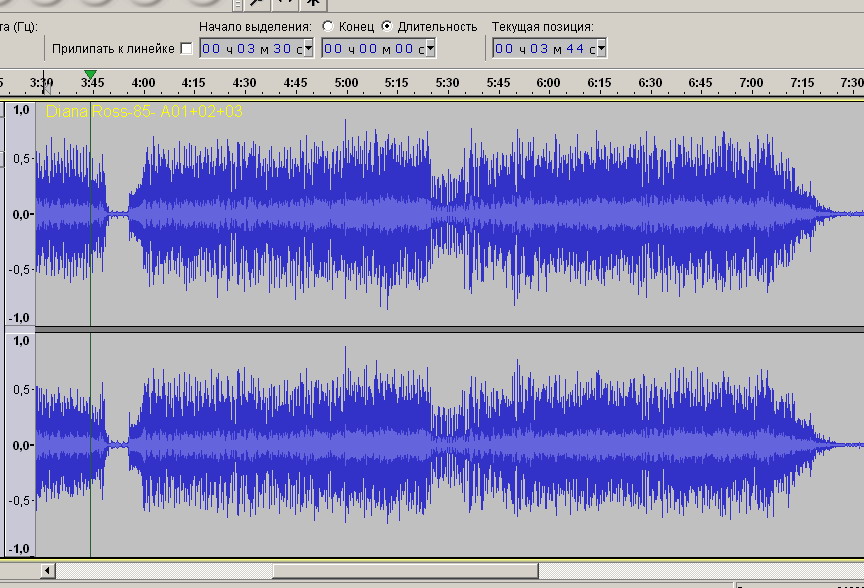Select the "Длительность" radio button
The height and width of the screenshot is (588, 864).
click(x=387, y=26)
